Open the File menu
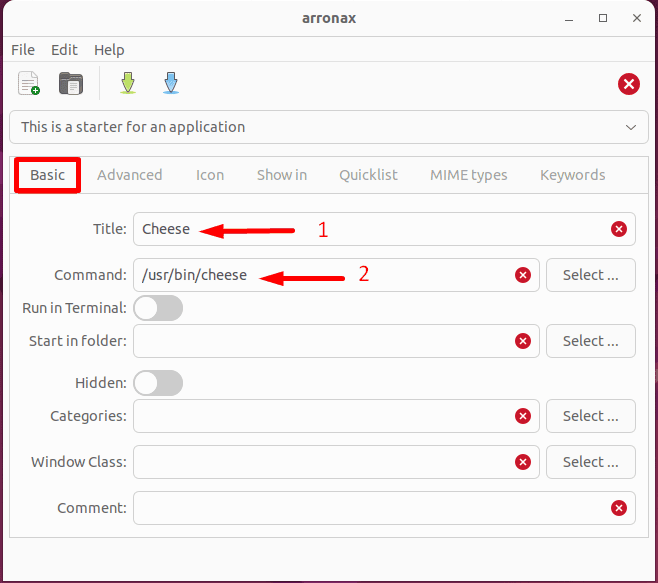This screenshot has height=583, width=658. tap(23, 50)
